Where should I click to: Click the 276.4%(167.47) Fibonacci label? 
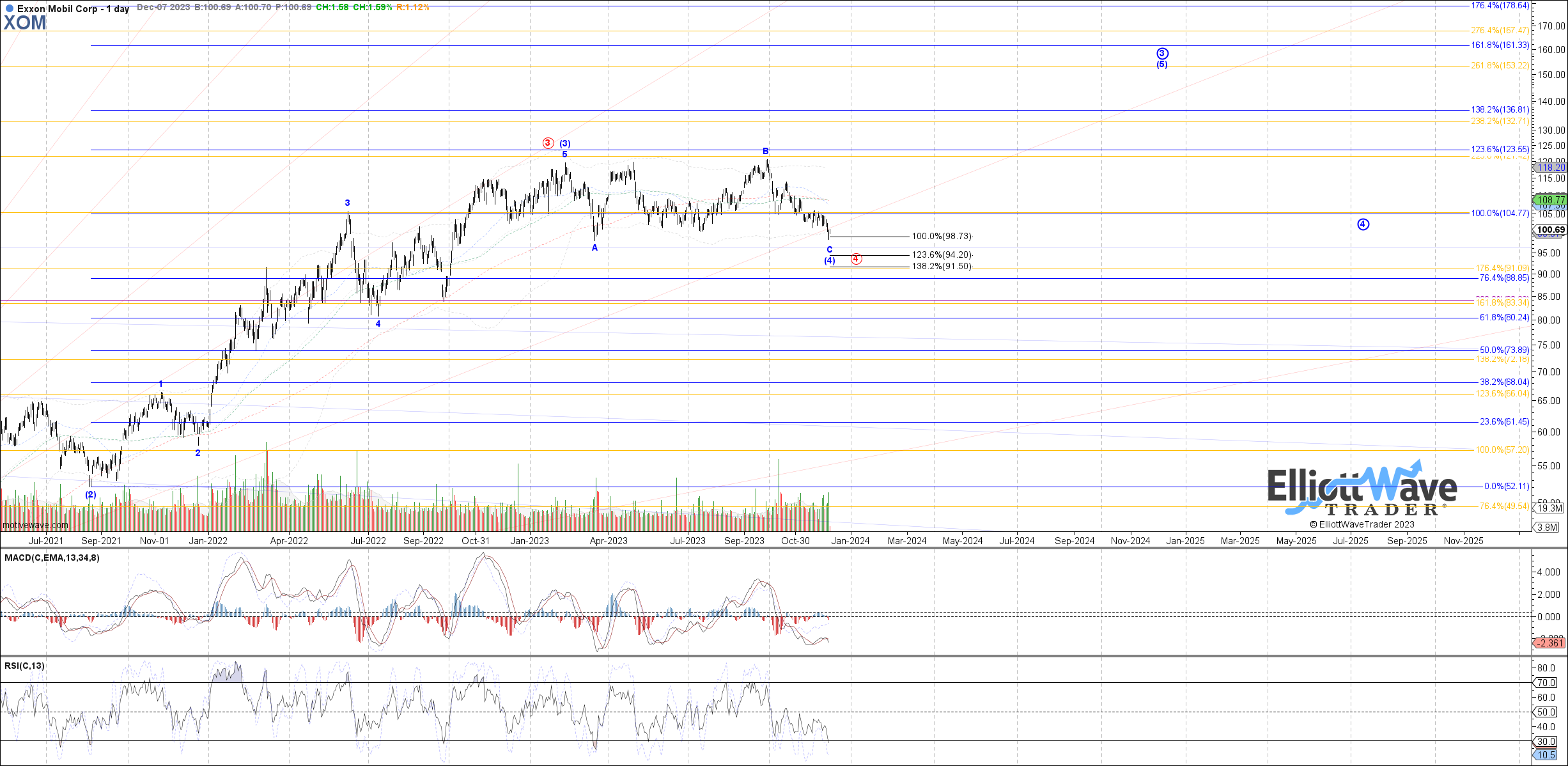(x=1500, y=31)
